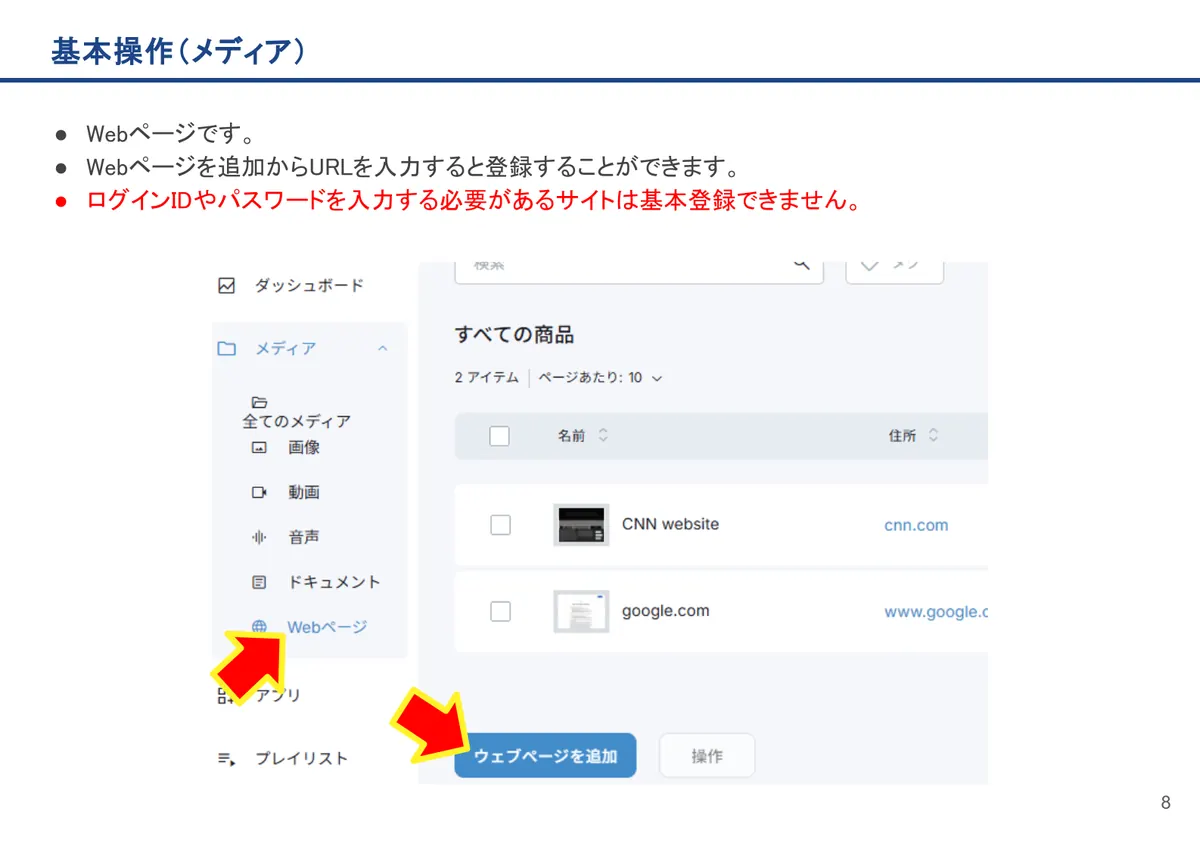Viewport: 1200px width, 849px height.
Task: Click the ウェブページを追加 button
Action: point(545,756)
